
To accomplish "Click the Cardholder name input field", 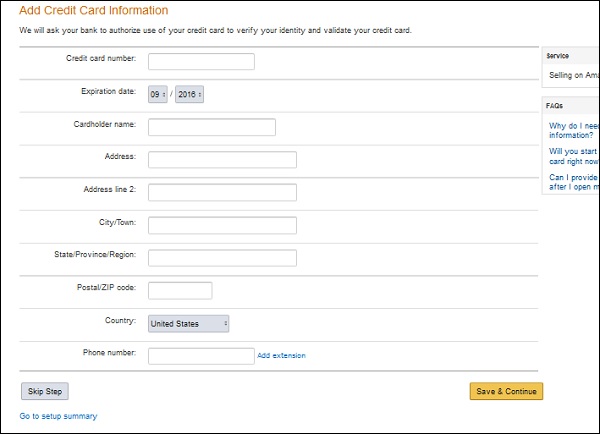I will pyautogui.click(x=211, y=127).
